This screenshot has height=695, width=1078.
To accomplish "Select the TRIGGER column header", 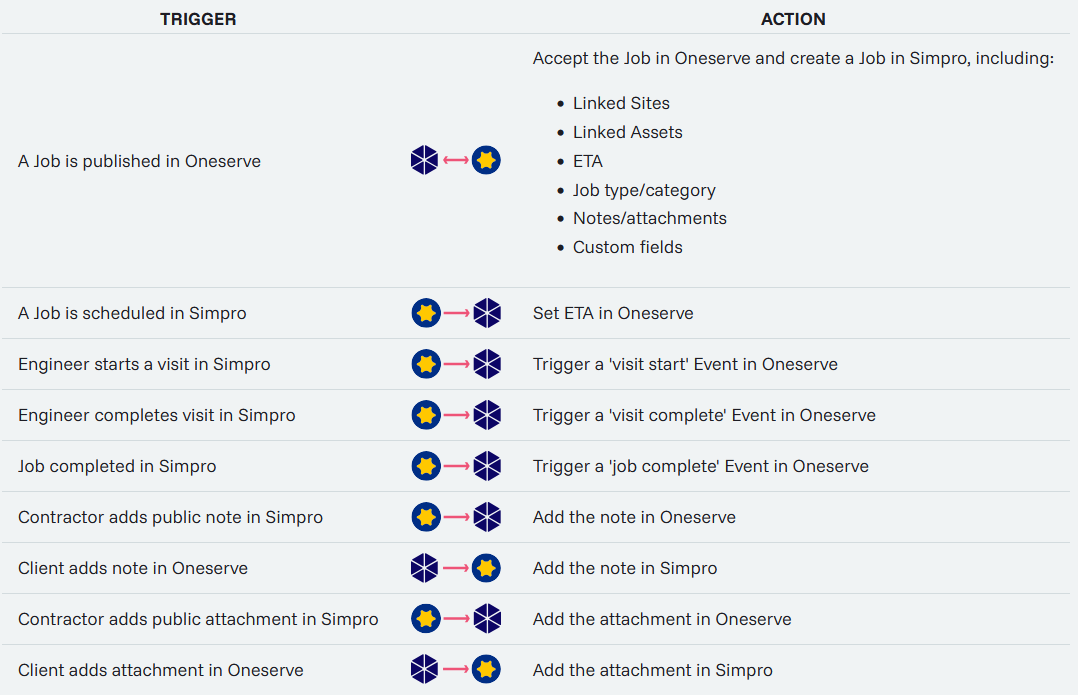I will 198,19.
